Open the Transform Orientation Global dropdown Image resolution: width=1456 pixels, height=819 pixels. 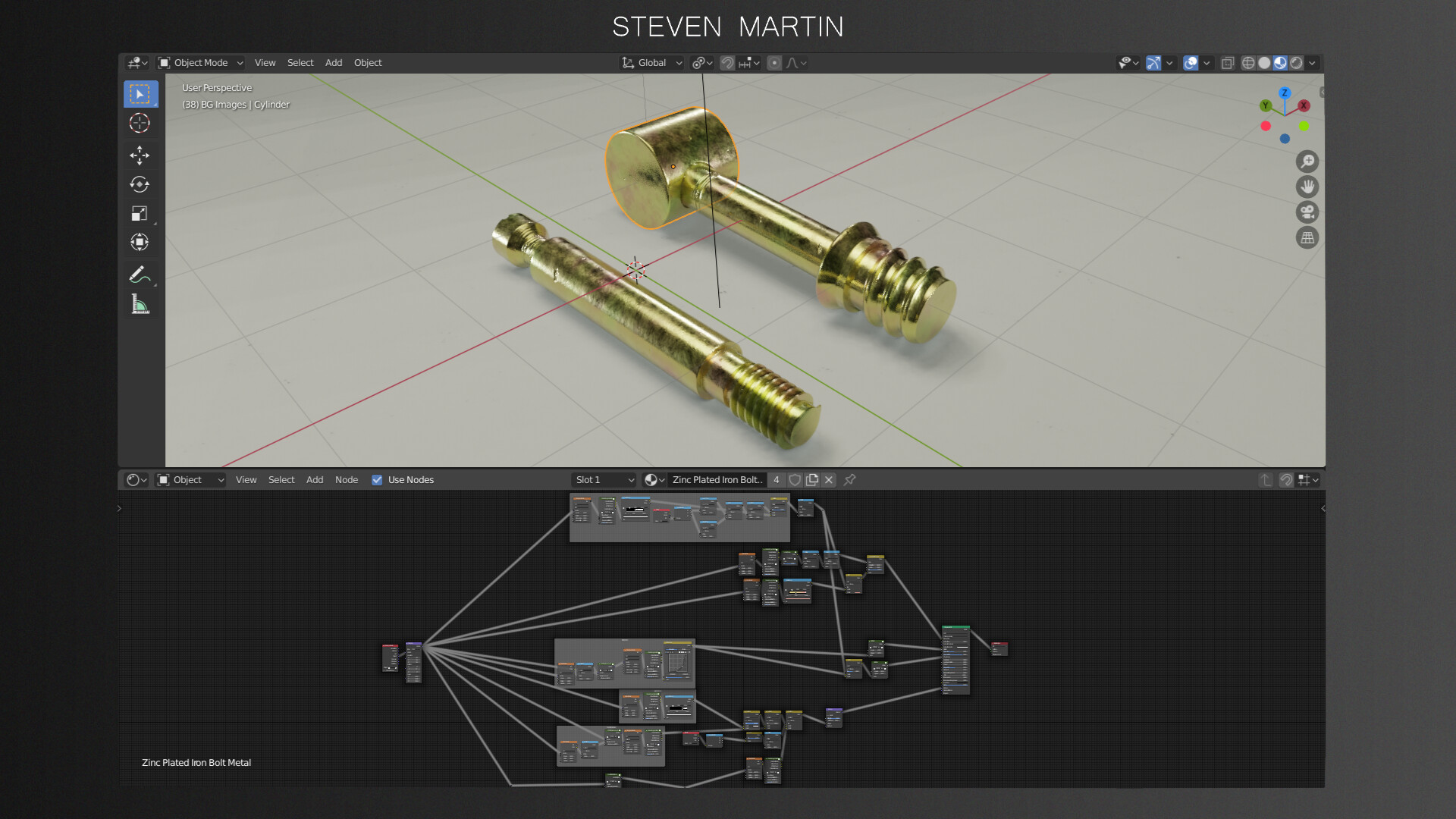(651, 63)
